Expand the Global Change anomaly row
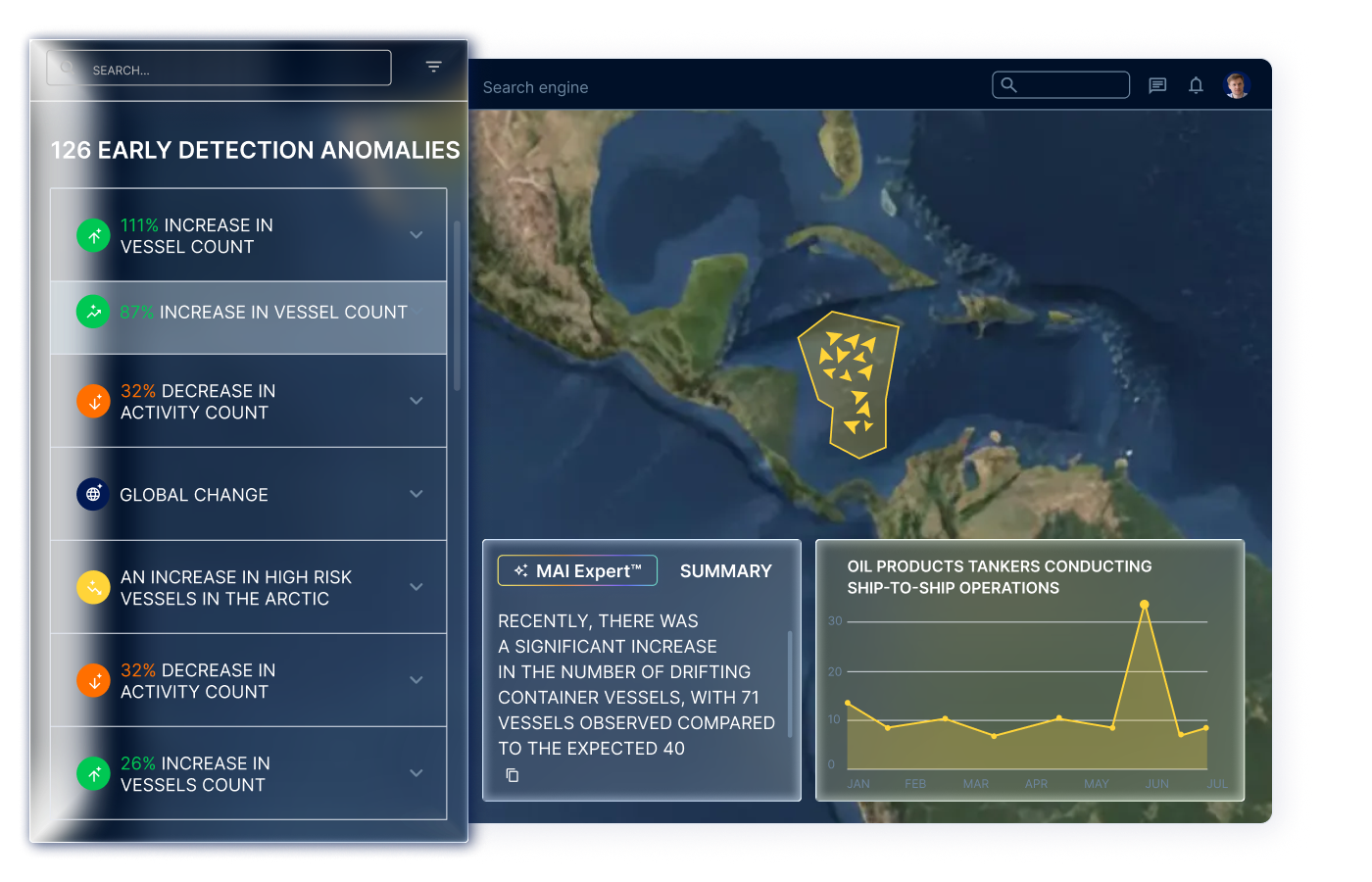This screenshot has height=882, width=1372. tap(416, 494)
